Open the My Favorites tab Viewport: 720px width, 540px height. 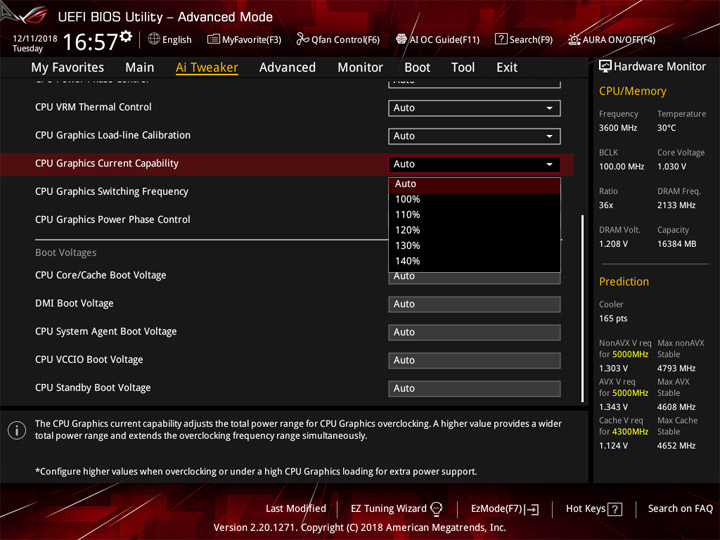click(x=68, y=68)
